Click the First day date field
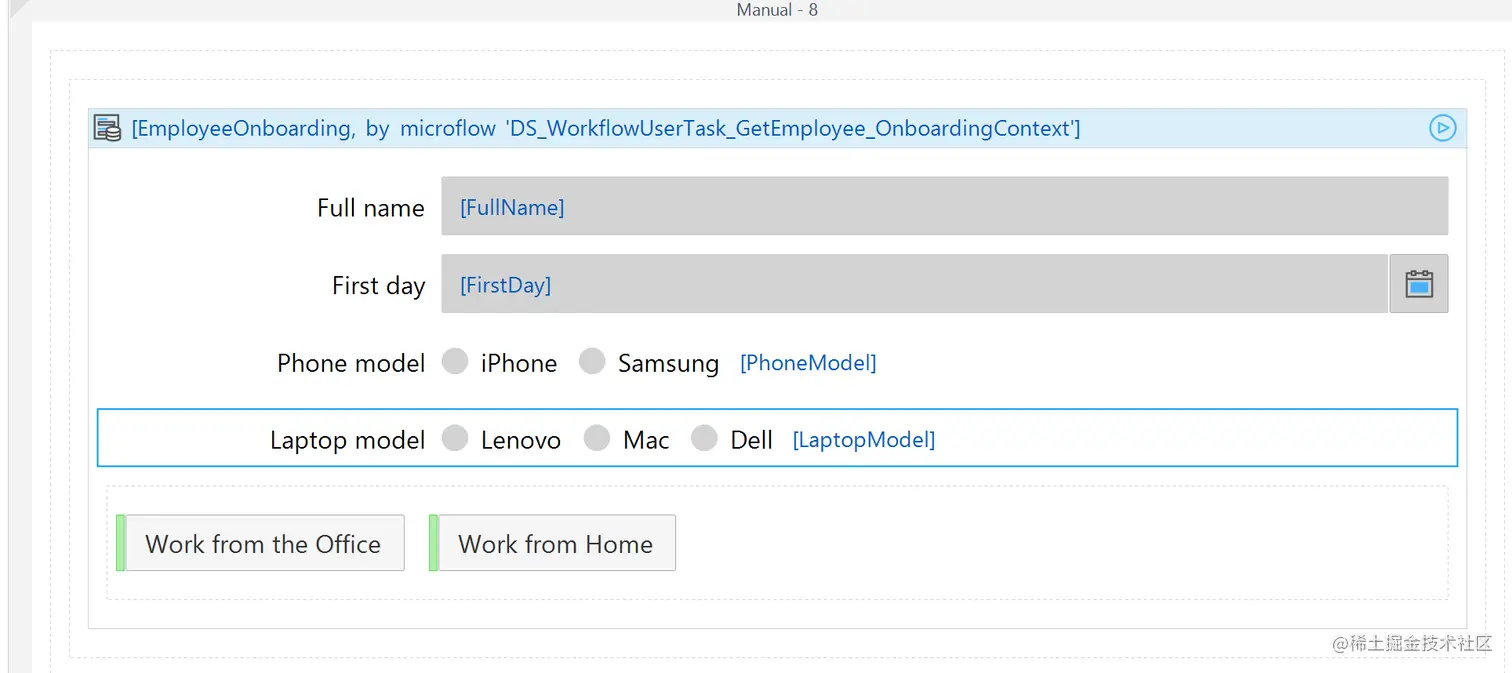The height and width of the screenshot is (673, 1512). 914,284
